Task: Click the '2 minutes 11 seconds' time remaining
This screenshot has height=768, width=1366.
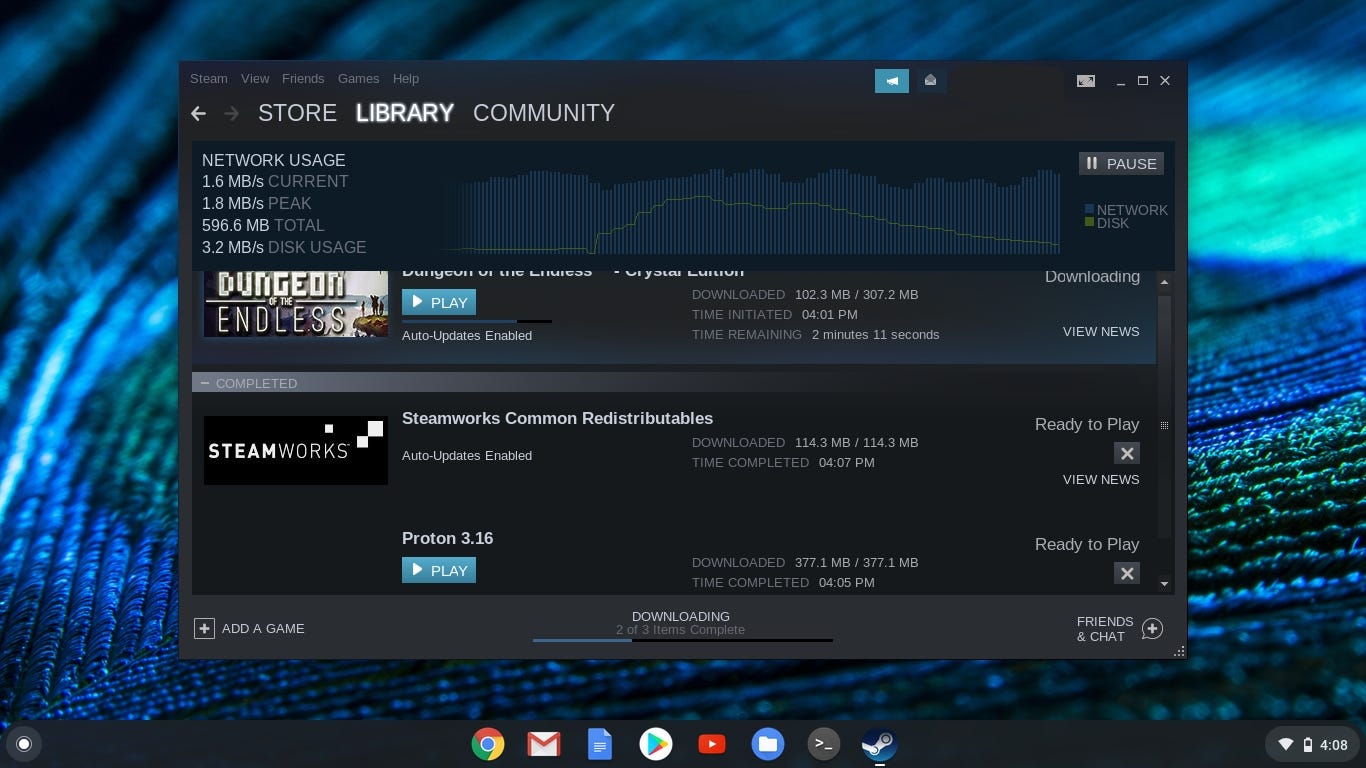Action: click(875, 334)
